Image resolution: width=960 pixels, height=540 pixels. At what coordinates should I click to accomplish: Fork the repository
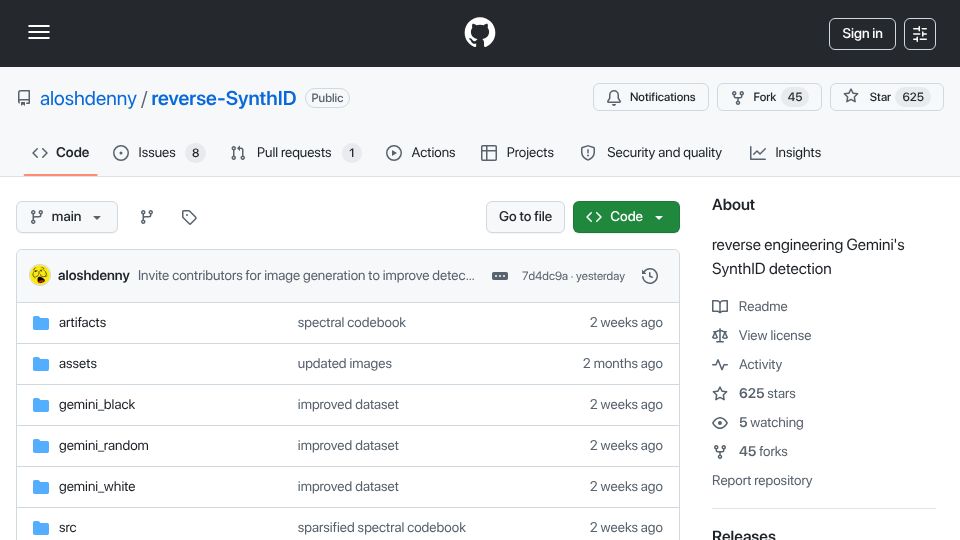(x=769, y=97)
